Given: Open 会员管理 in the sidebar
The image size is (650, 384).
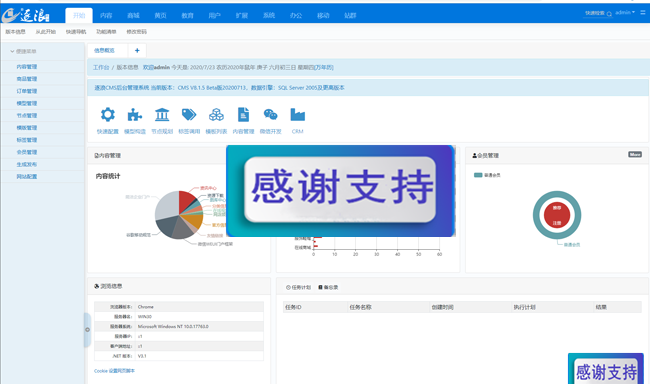Looking at the screenshot, I should tap(27, 152).
